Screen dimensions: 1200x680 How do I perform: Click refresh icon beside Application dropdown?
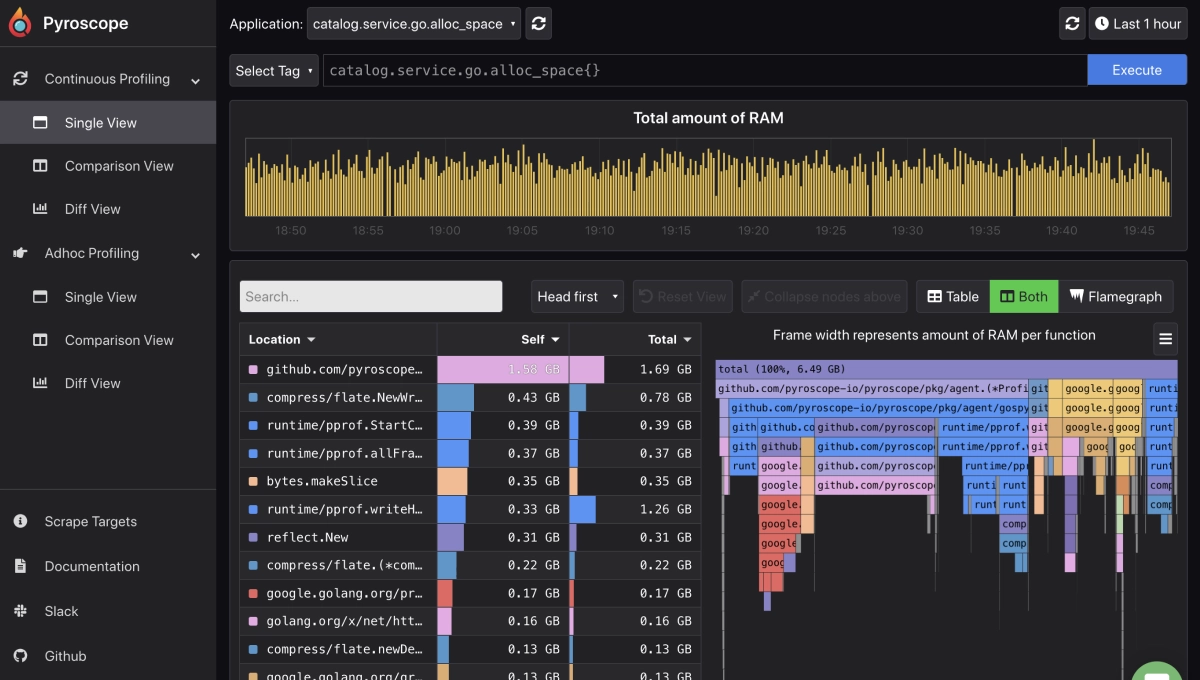(538, 23)
